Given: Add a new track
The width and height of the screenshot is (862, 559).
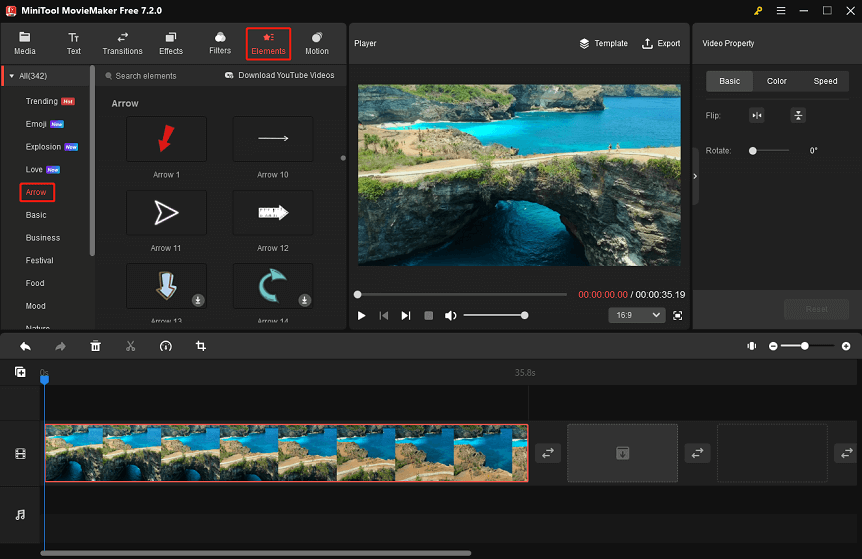Looking at the screenshot, I should click(20, 373).
